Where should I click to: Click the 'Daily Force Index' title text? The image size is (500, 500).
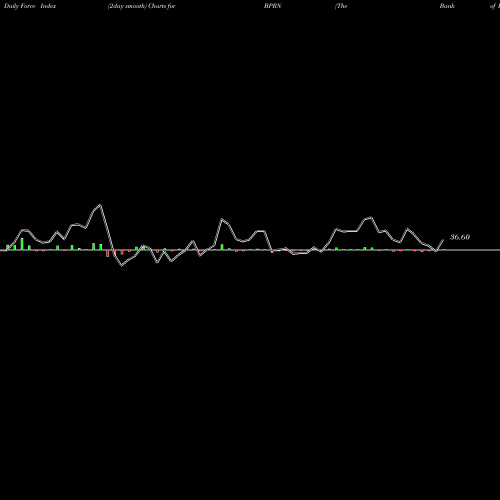[x=30, y=6]
